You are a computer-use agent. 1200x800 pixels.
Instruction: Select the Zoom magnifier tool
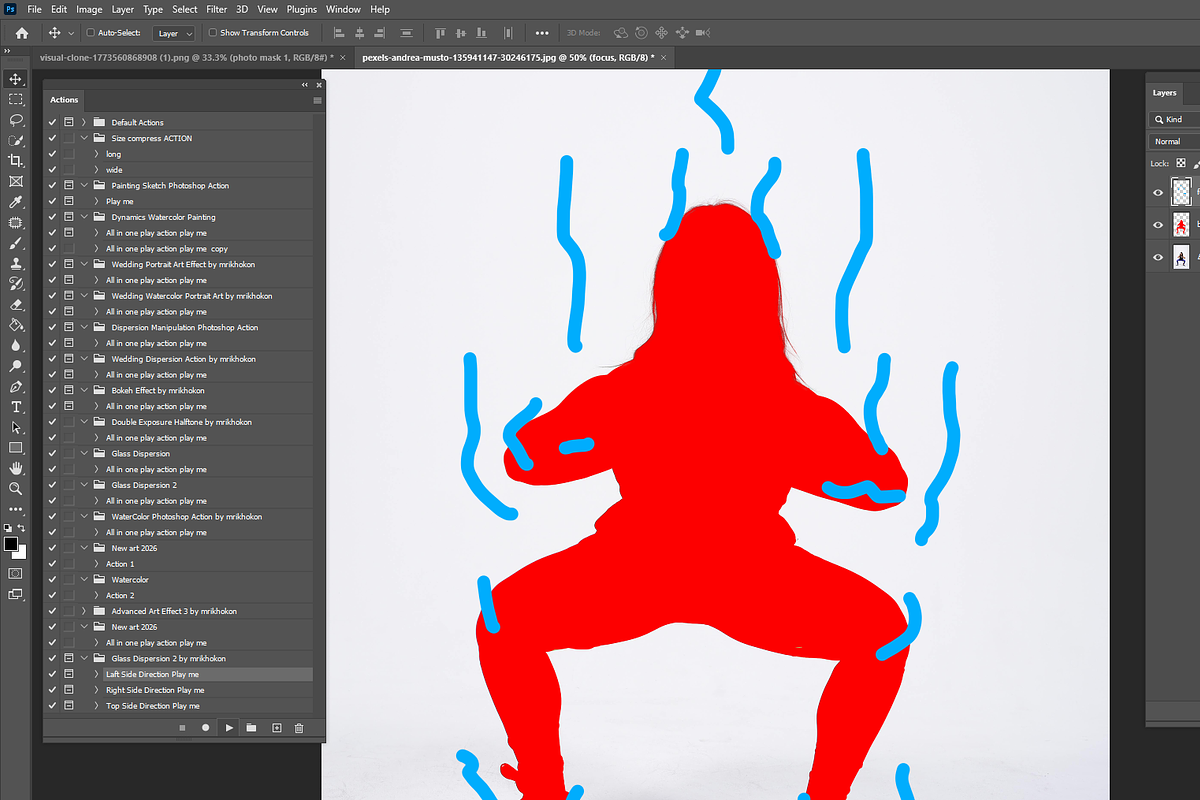point(15,489)
